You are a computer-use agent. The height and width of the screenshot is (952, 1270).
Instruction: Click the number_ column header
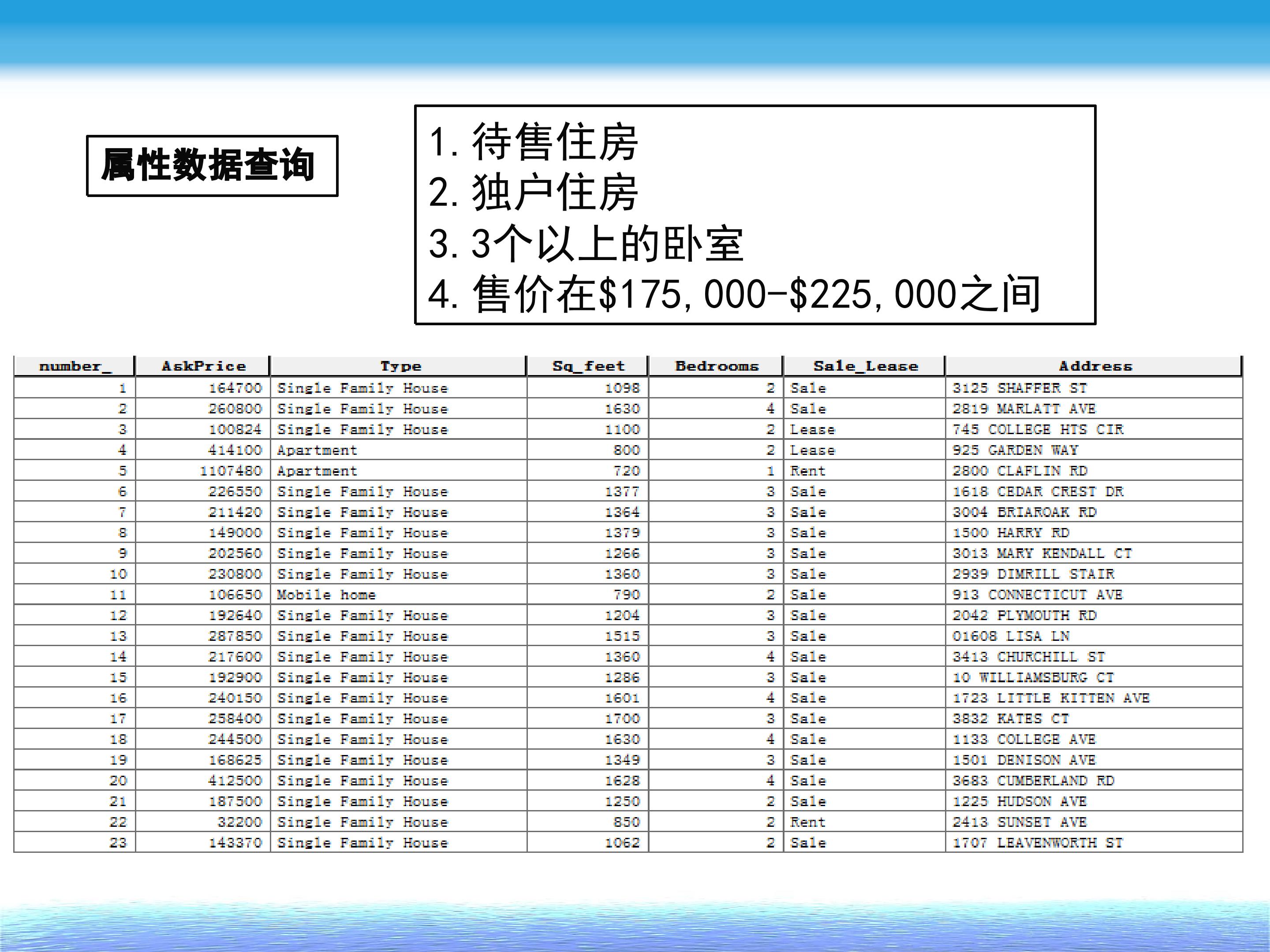click(x=75, y=366)
